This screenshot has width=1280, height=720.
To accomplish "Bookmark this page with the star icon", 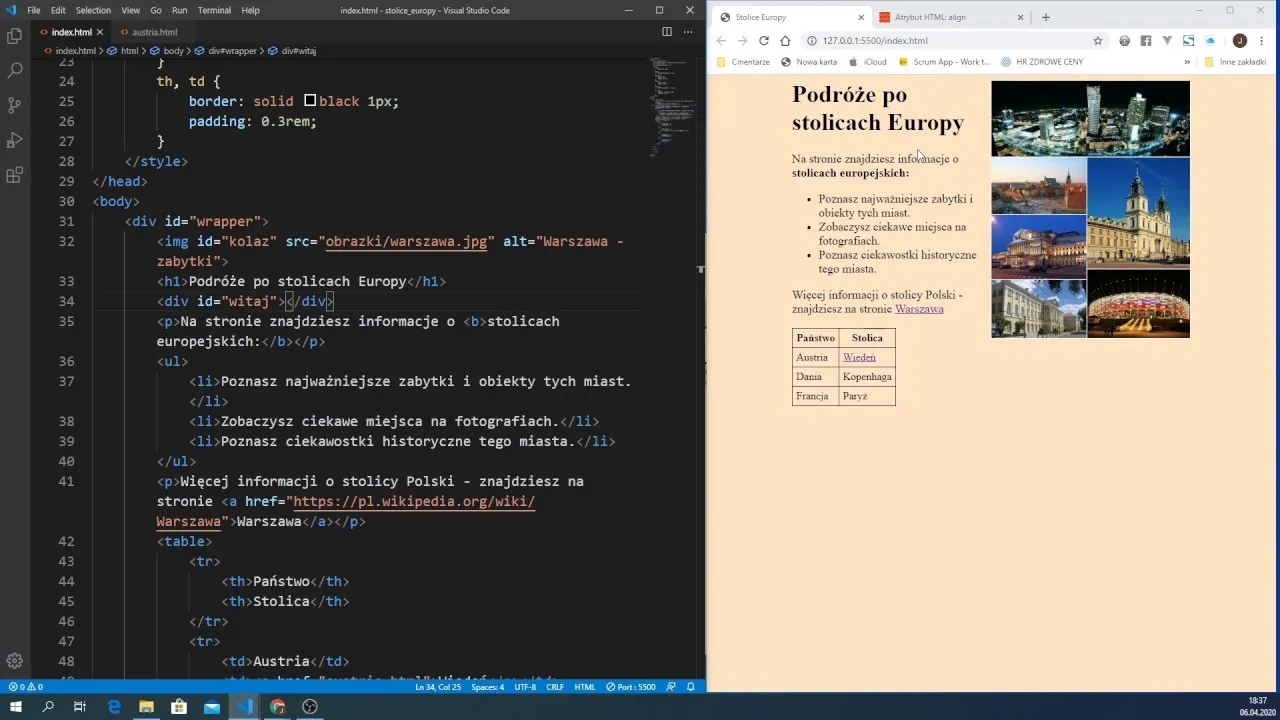I will click(1098, 41).
